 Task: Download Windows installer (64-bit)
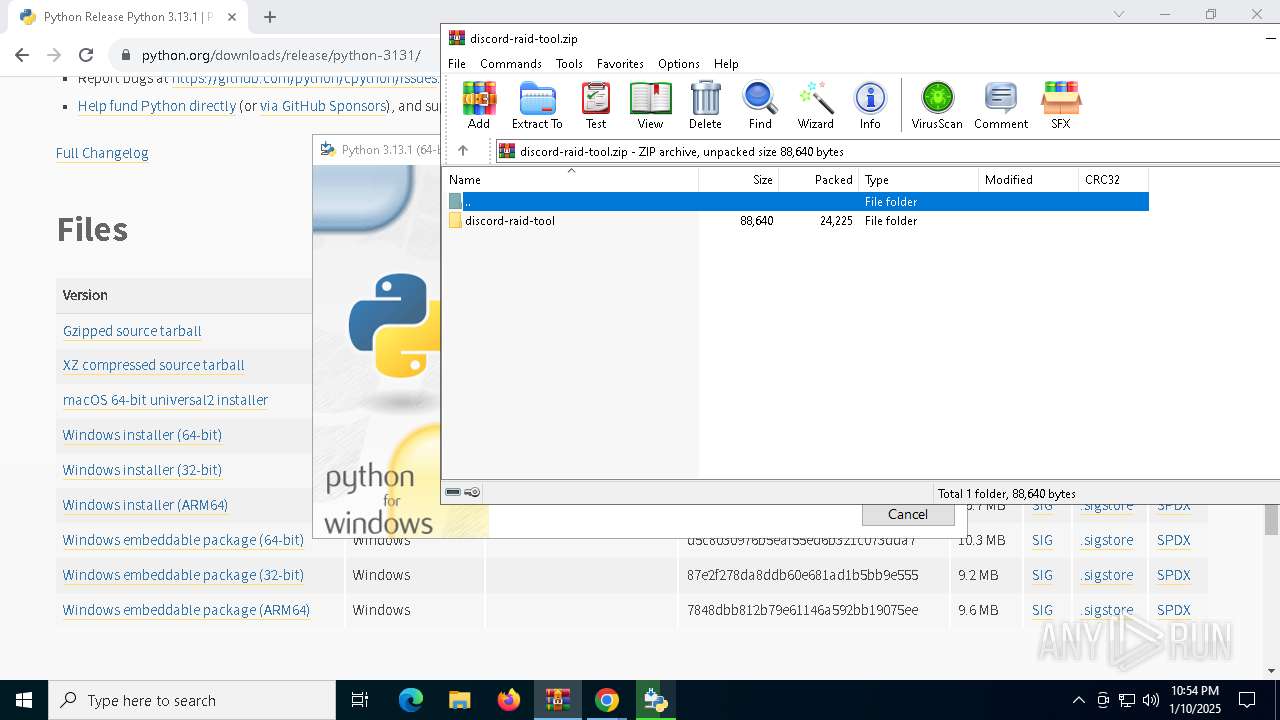point(142,435)
